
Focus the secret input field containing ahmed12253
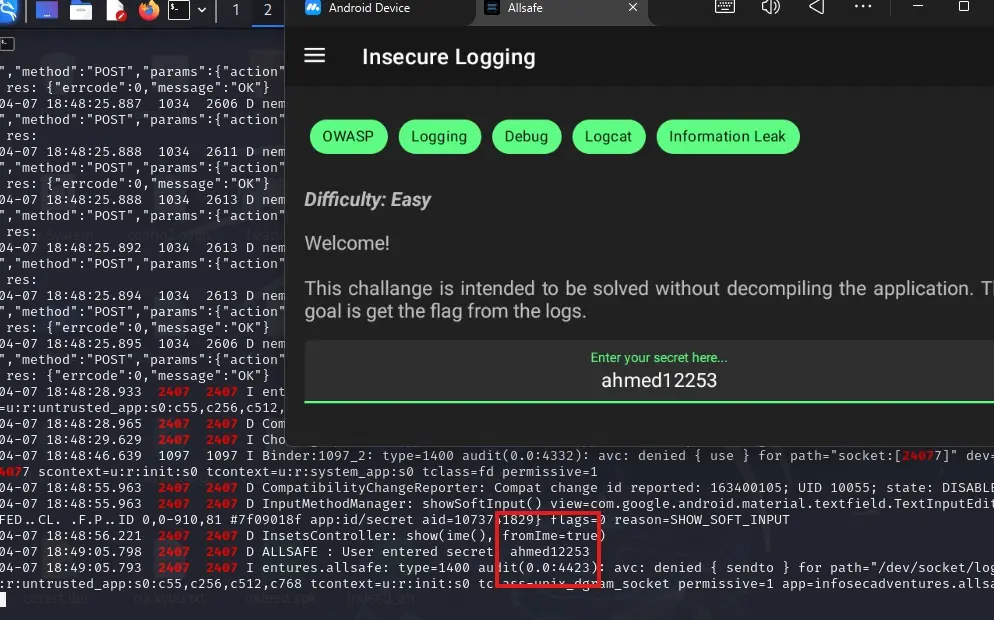pos(649,371)
